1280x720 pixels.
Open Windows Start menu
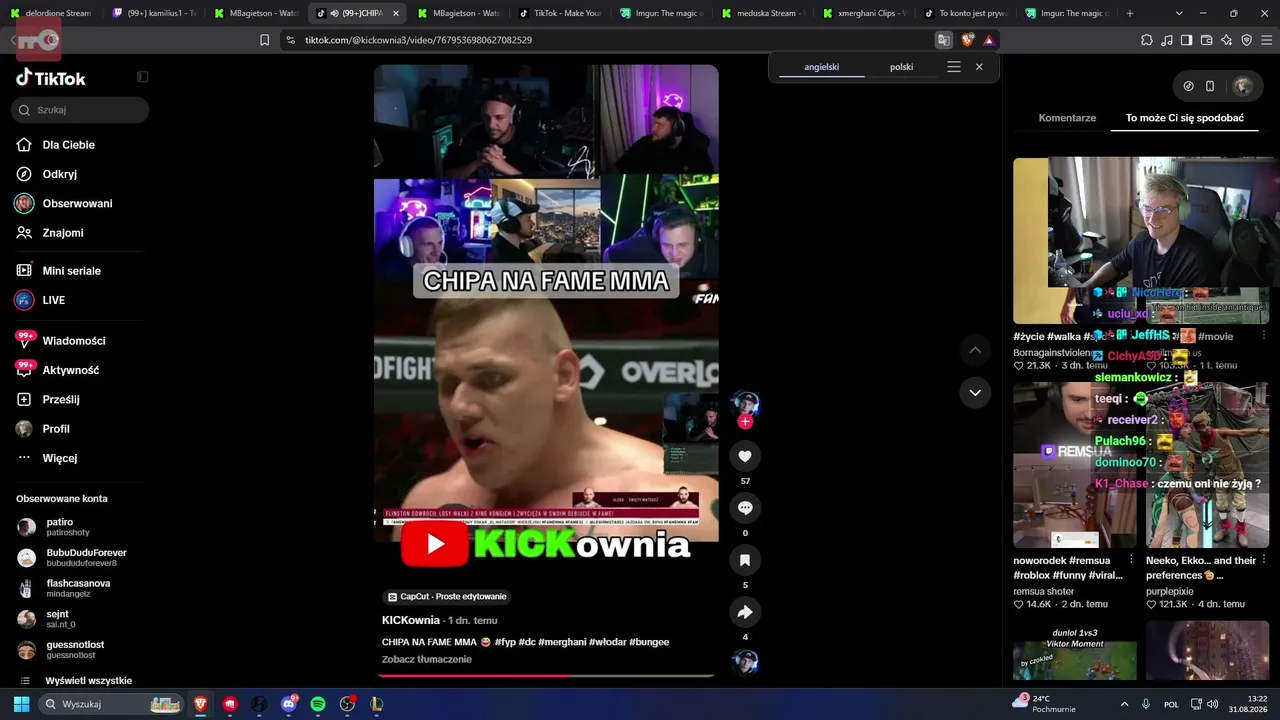point(21,704)
